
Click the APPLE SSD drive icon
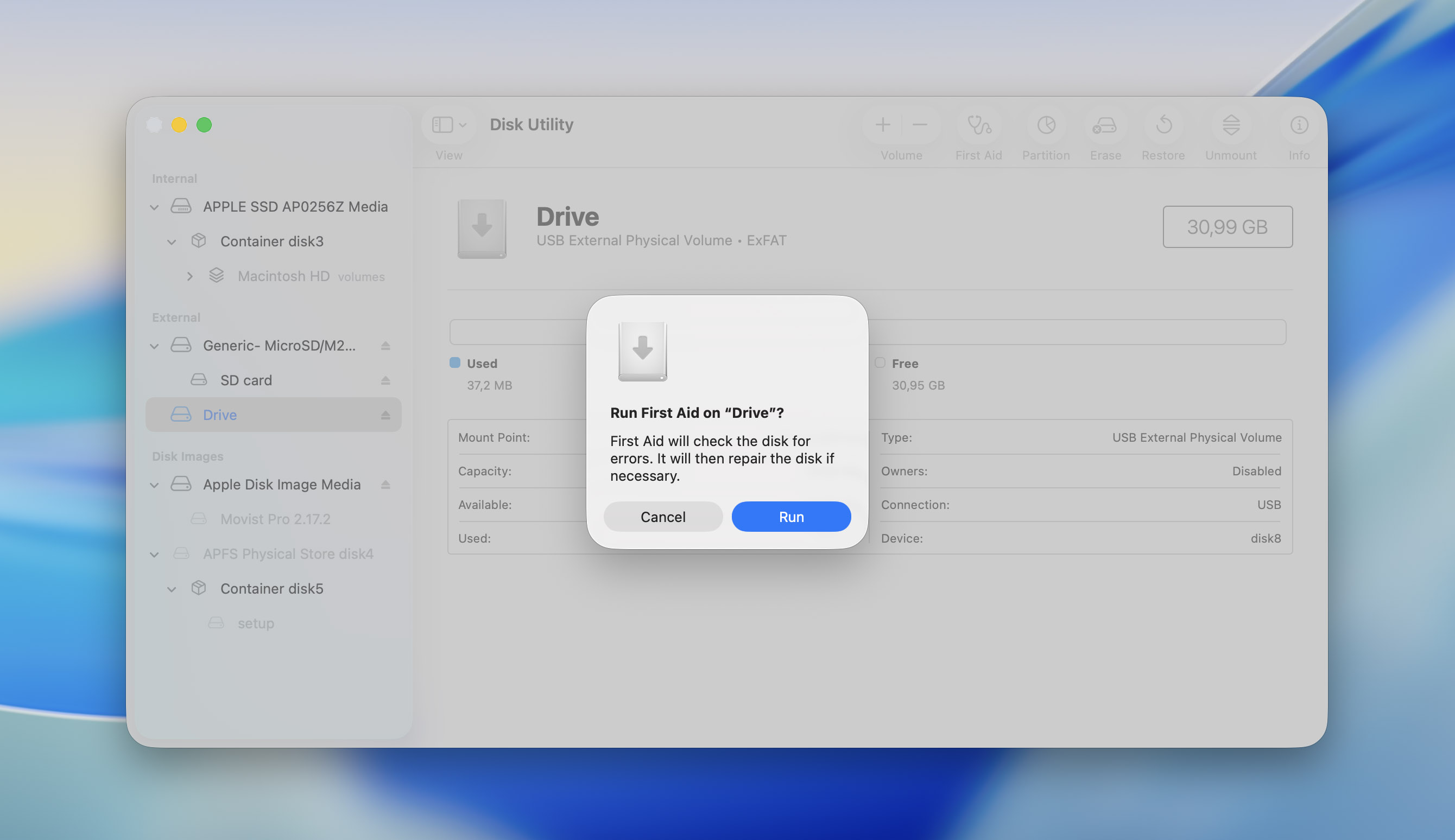tap(181, 206)
